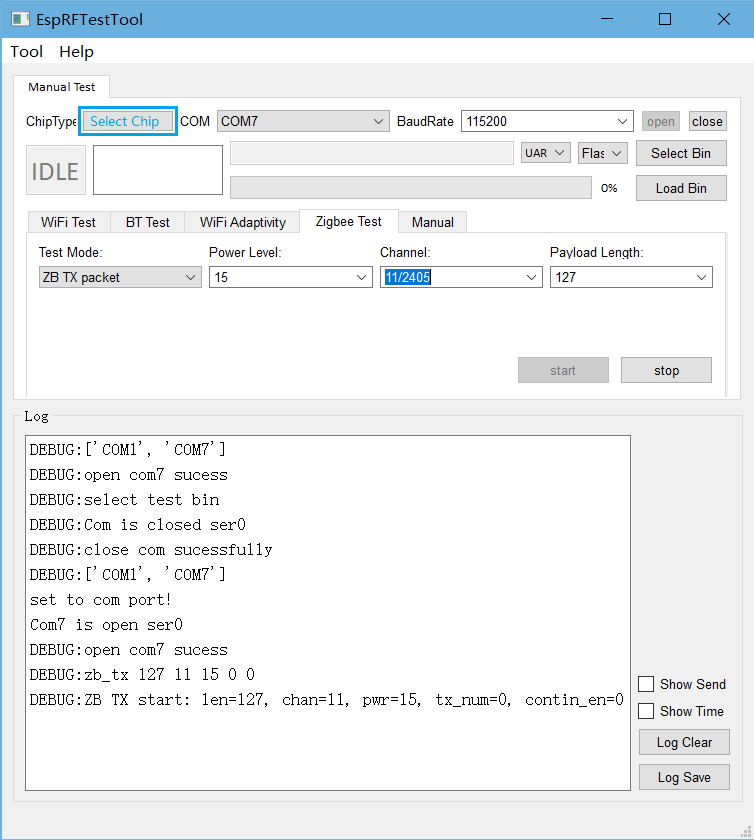Expand the Payload Length dropdown
Screen dimensions: 754x840
point(631,277)
